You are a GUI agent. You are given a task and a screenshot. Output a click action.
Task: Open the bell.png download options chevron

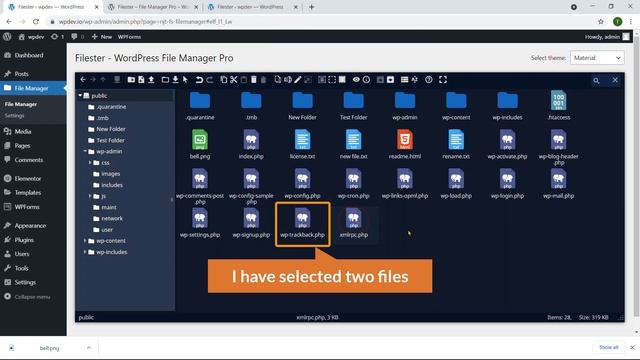tap(89, 348)
